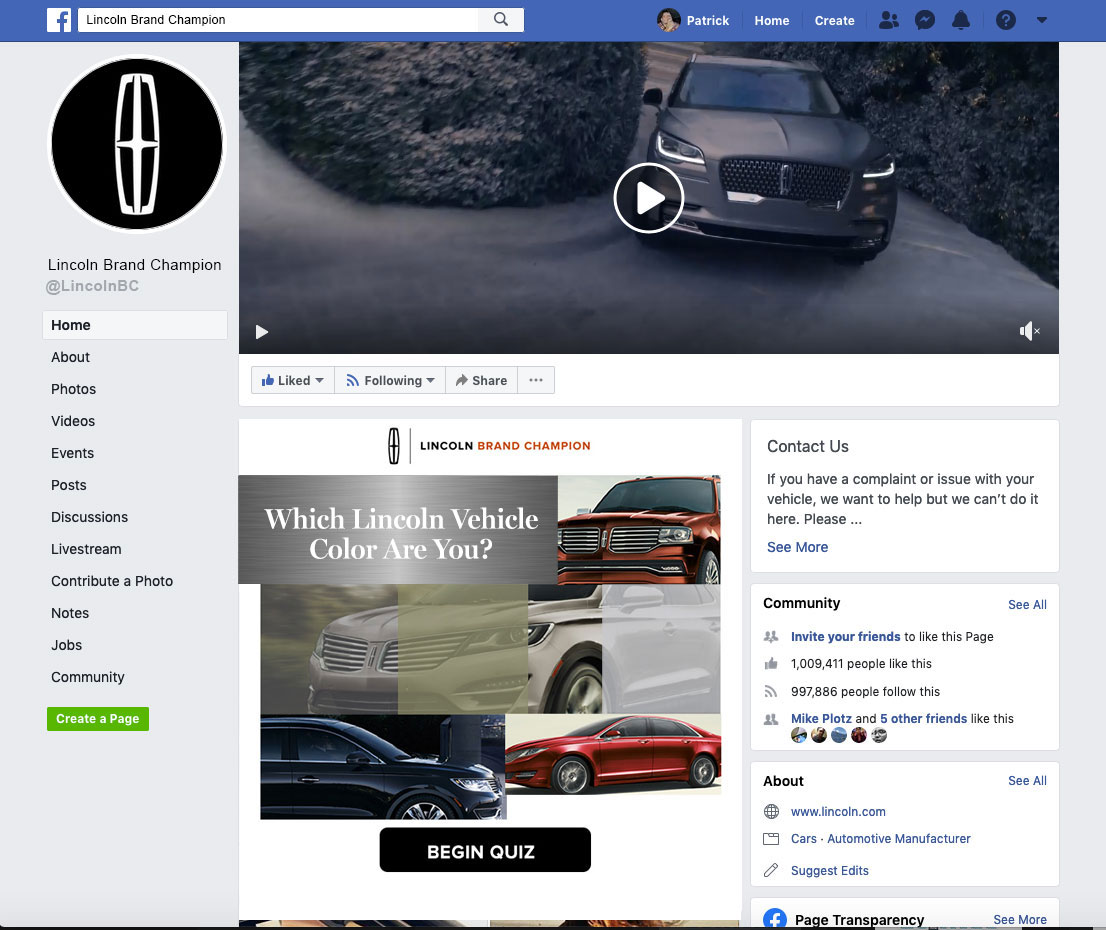This screenshot has height=930, width=1106.
Task: Open the Liked dropdown button
Action: coord(293,380)
